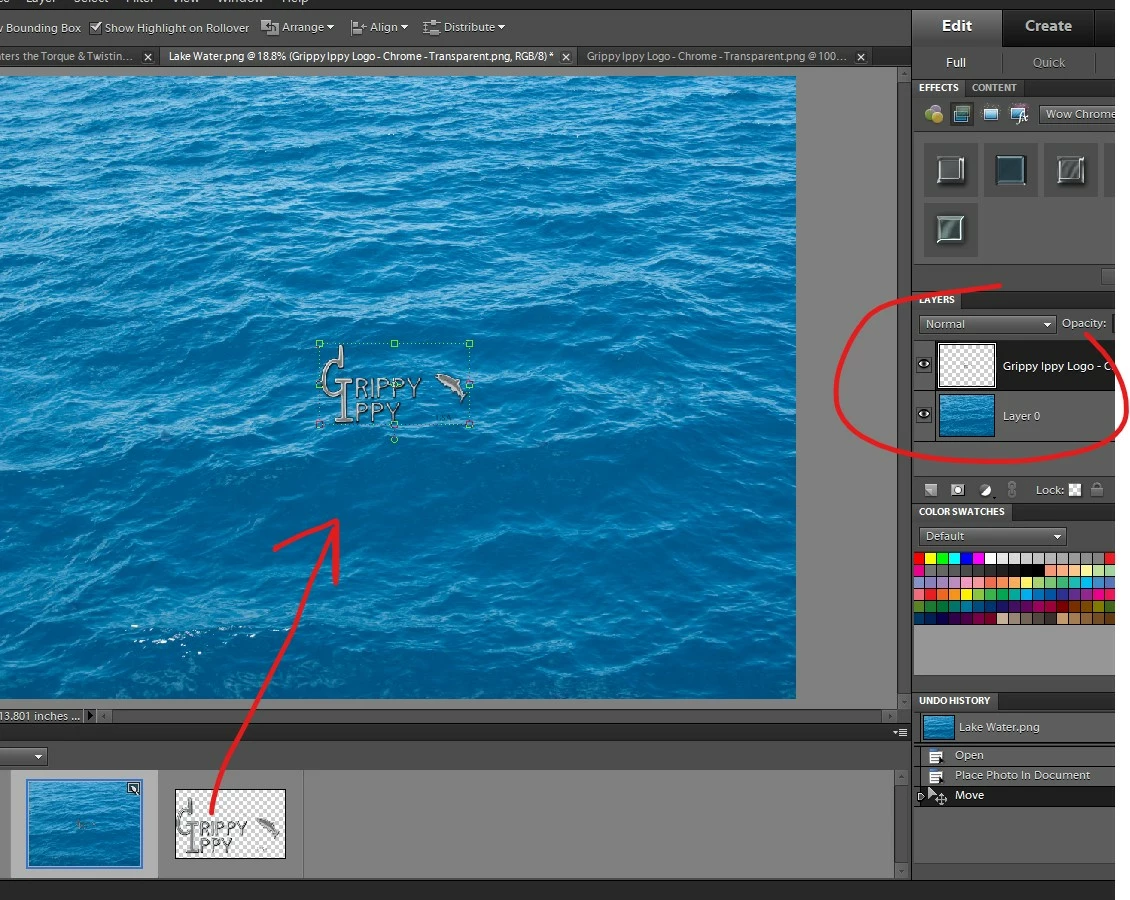
Task: Click the Open history step icon
Action: point(936,756)
